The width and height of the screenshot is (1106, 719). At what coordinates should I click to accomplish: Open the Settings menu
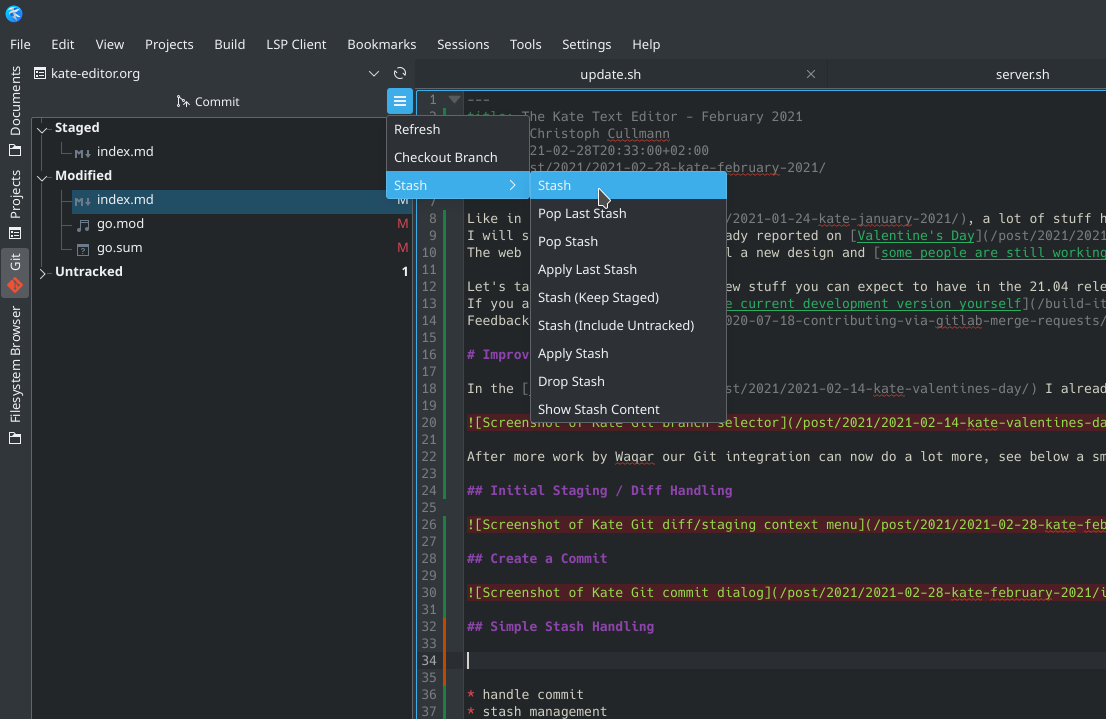click(587, 44)
